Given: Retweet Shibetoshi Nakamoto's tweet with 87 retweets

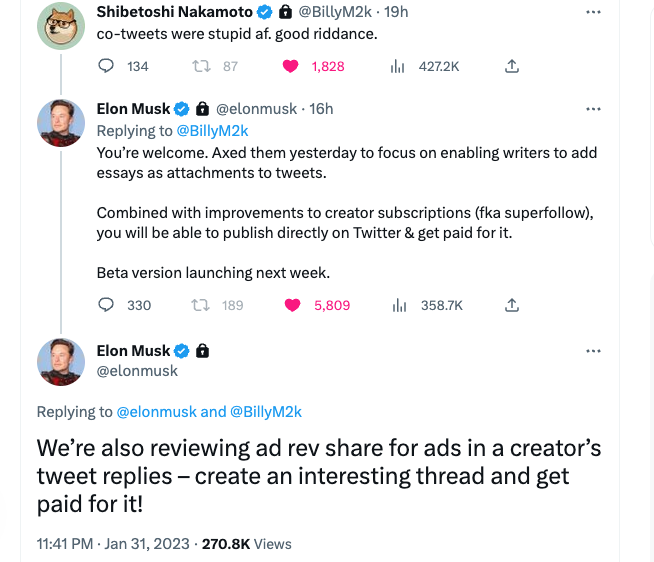Looking at the screenshot, I should [200, 66].
